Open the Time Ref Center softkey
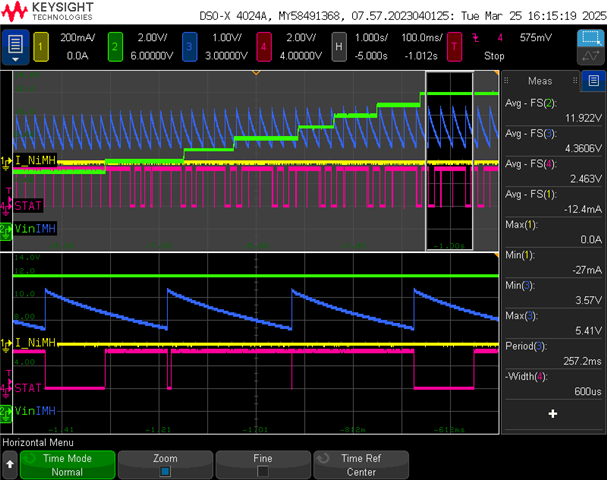The height and width of the screenshot is (480, 607). pyautogui.click(x=361, y=465)
